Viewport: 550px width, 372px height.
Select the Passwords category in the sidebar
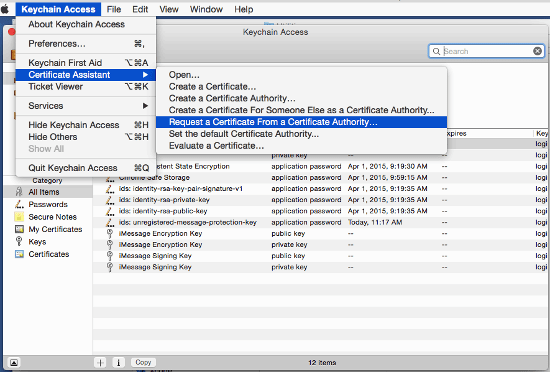pyautogui.click(x=48, y=204)
